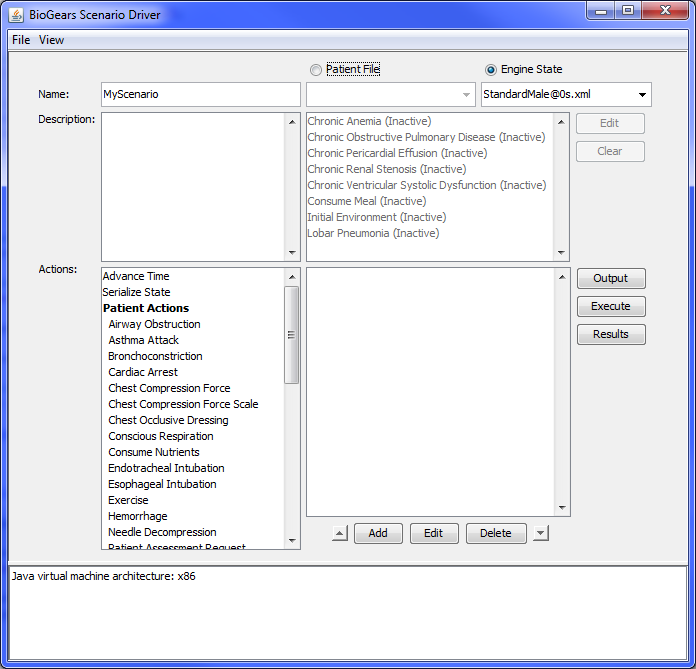
Task: Select the Engine State radio button
Action: 490,70
